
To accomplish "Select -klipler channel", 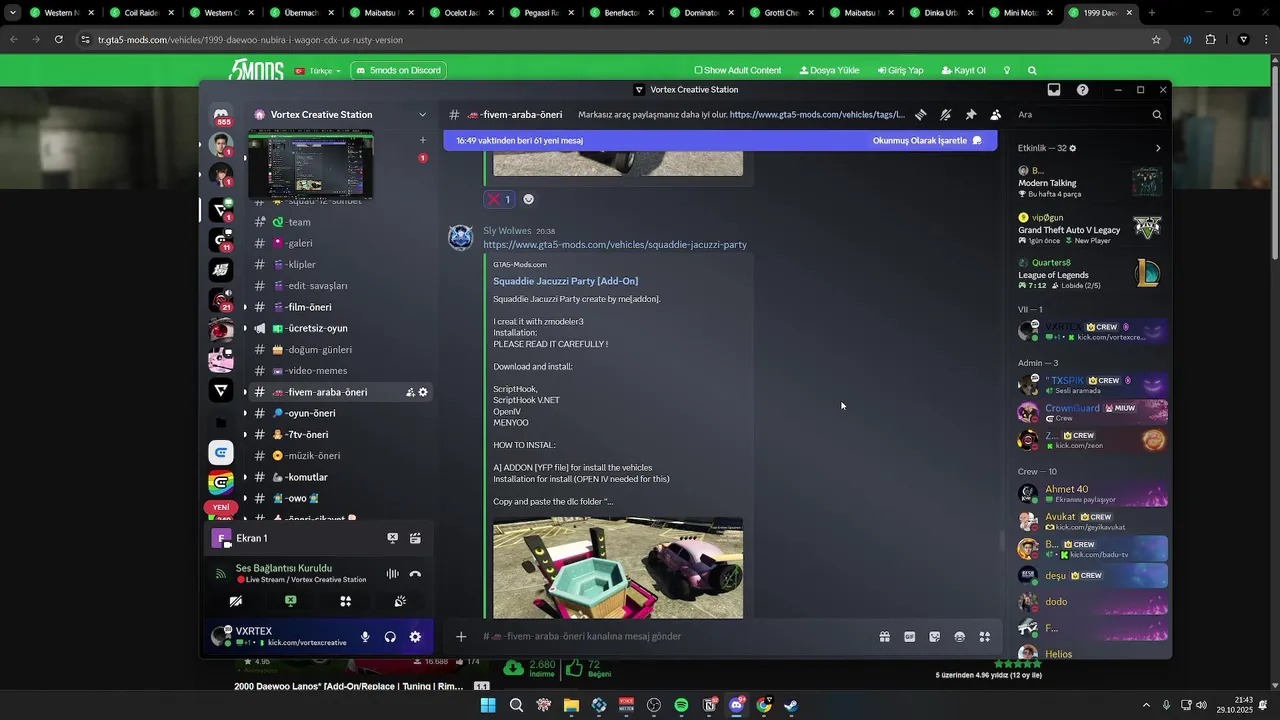I will [340, 265].
